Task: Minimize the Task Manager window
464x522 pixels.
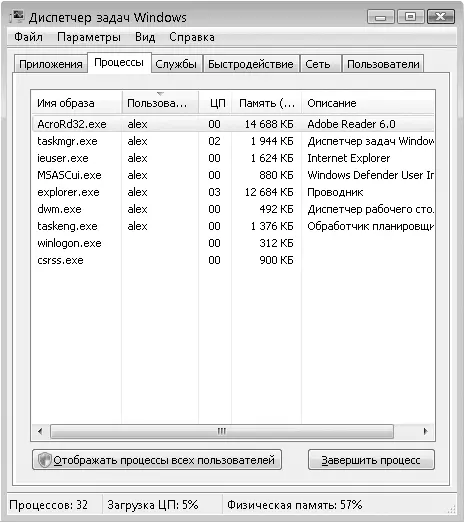Action: 381,17
